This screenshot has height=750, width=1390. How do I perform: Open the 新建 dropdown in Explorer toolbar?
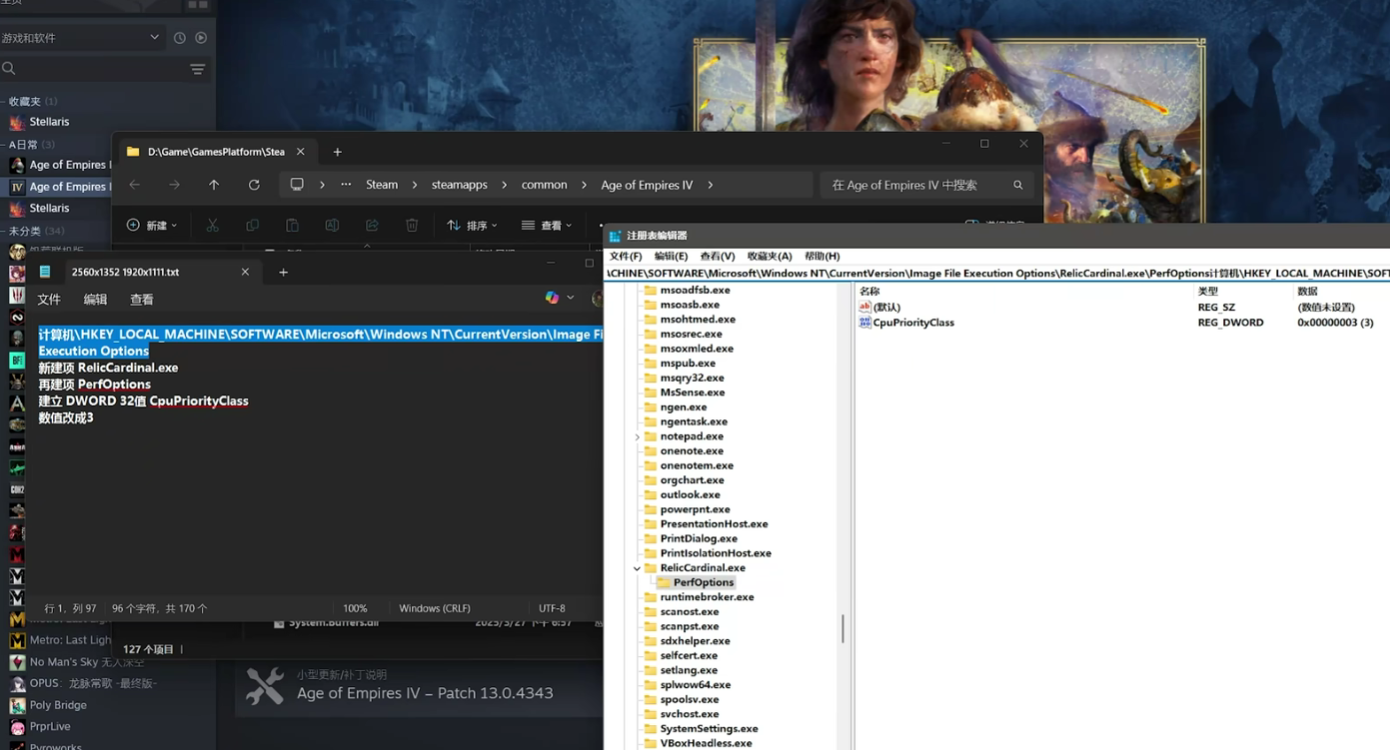click(x=152, y=226)
